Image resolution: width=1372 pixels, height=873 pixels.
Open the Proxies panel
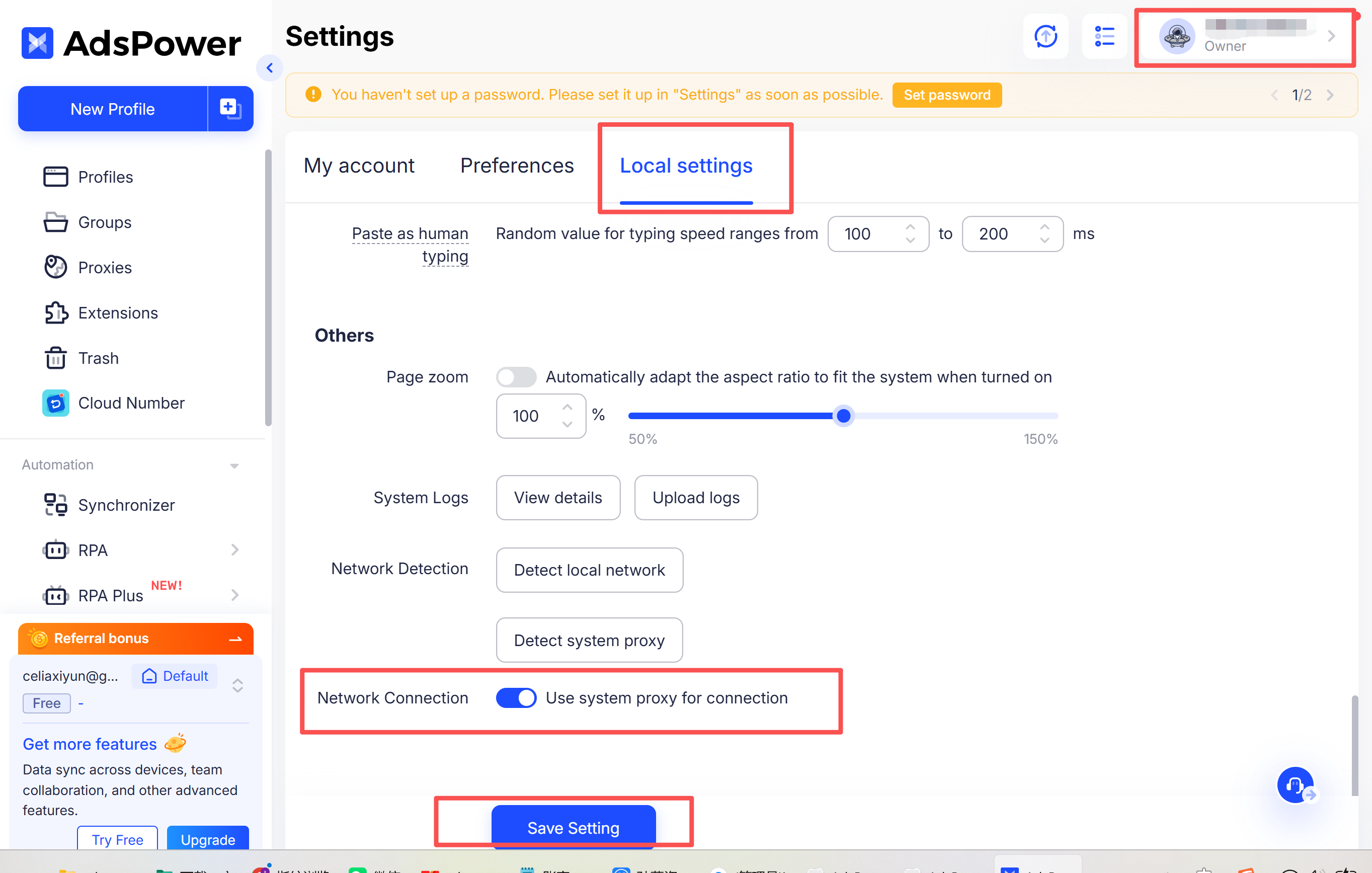click(104, 267)
